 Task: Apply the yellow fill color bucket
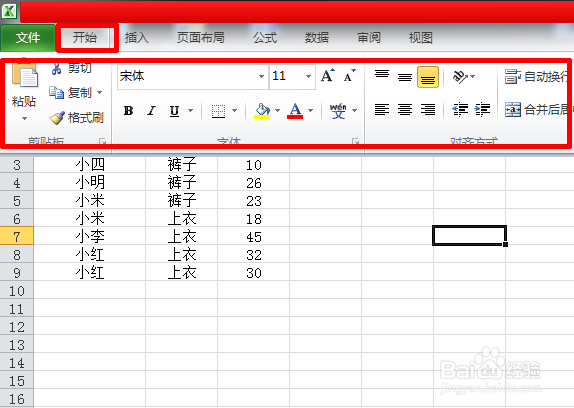pyautogui.click(x=262, y=111)
